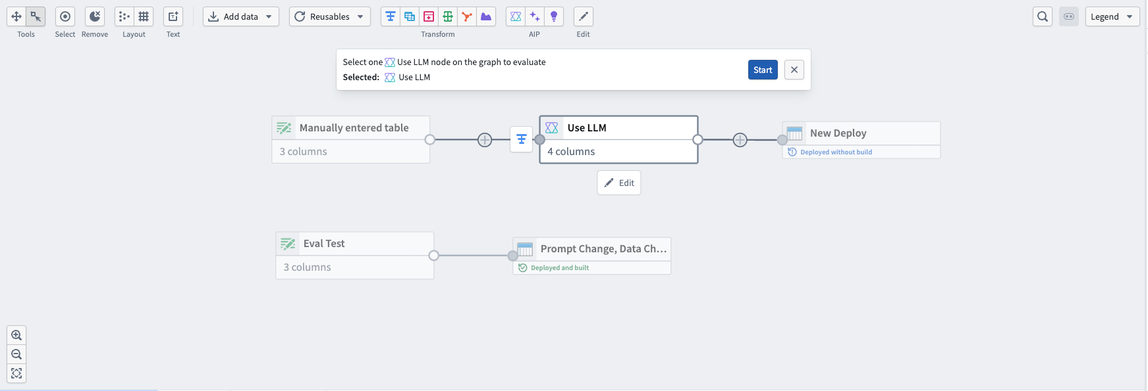Select the Manually entered table node
Screen dimensions: 1148x391
[351, 139]
